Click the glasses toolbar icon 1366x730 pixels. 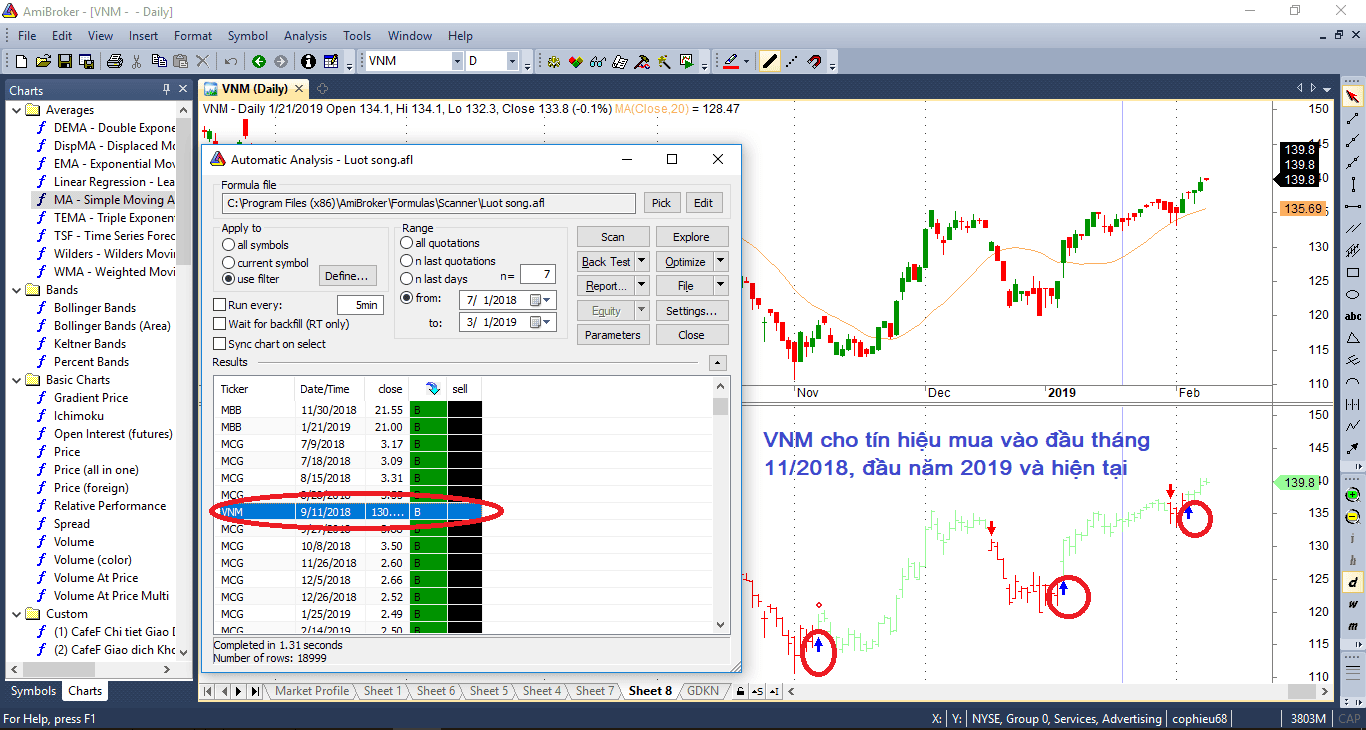(597, 61)
